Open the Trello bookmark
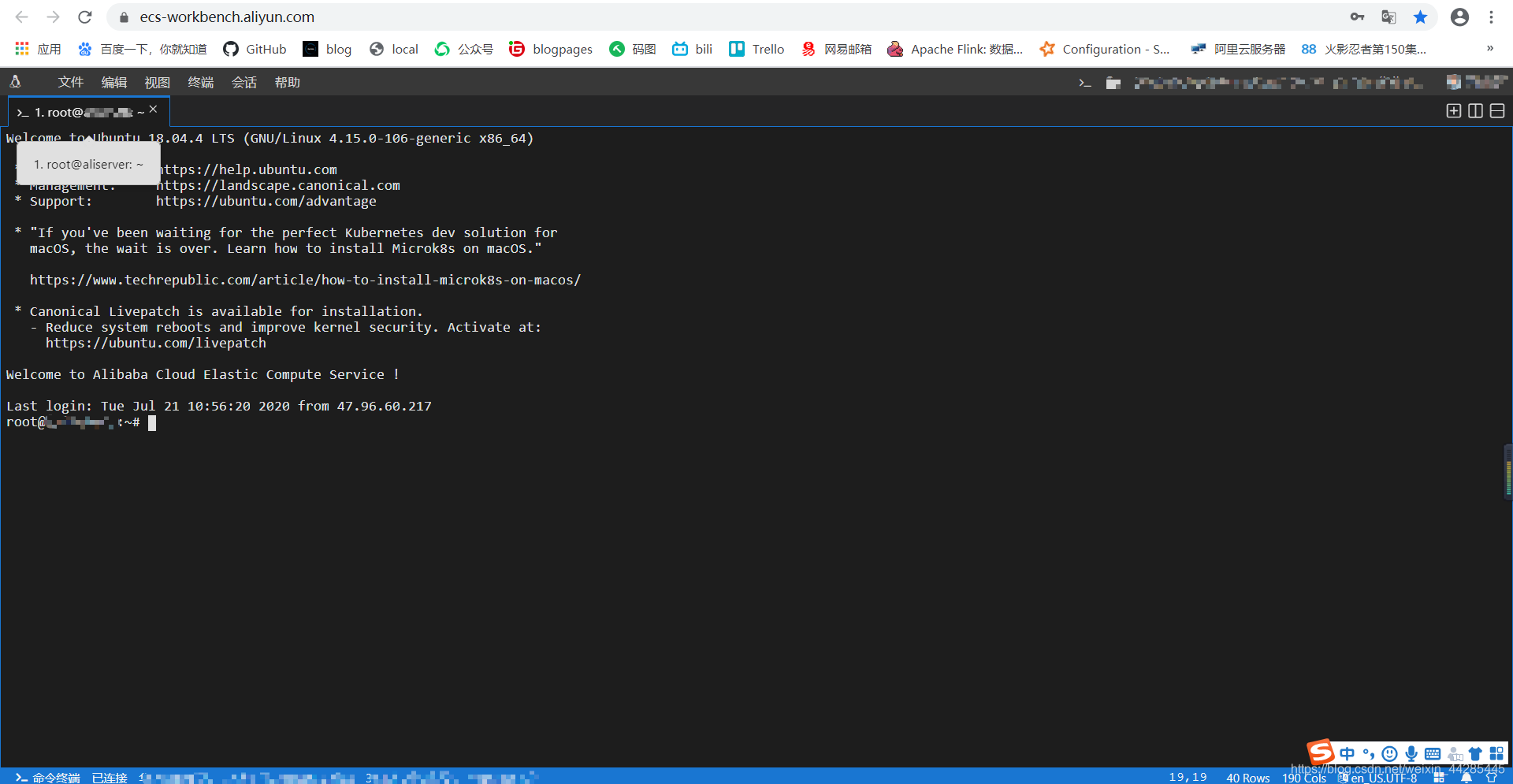1513x784 pixels. point(756,49)
